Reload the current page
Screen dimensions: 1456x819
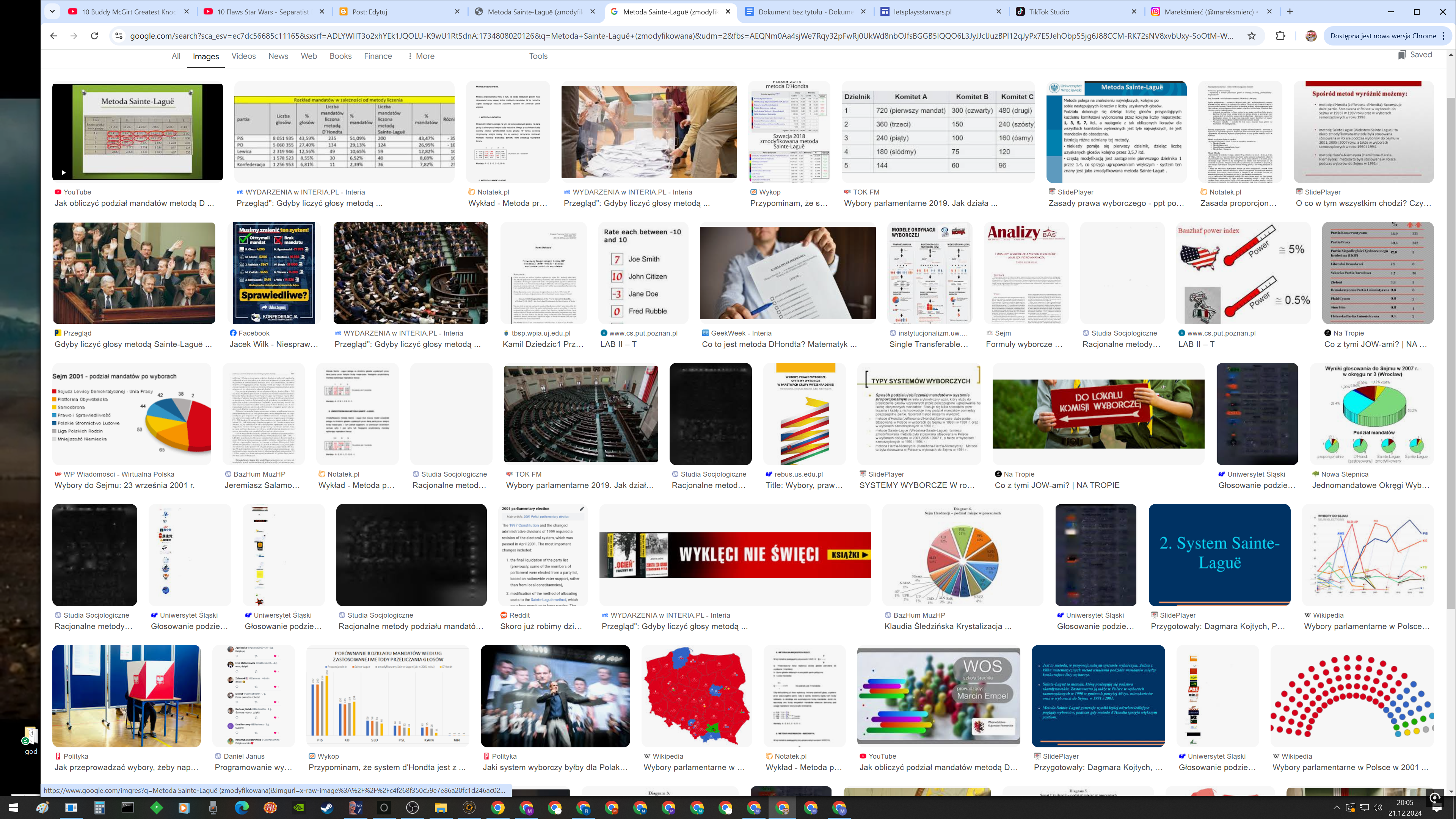click(x=94, y=36)
